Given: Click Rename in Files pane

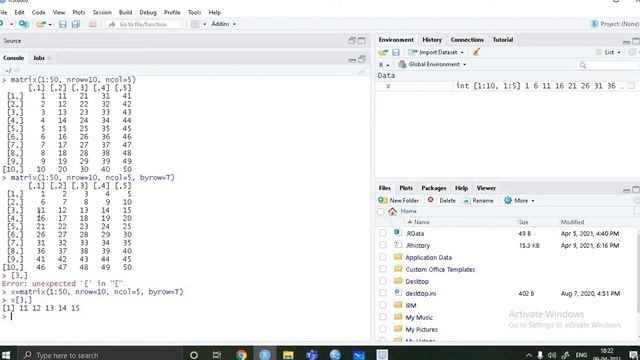Looking at the screenshot, I should (x=478, y=200).
